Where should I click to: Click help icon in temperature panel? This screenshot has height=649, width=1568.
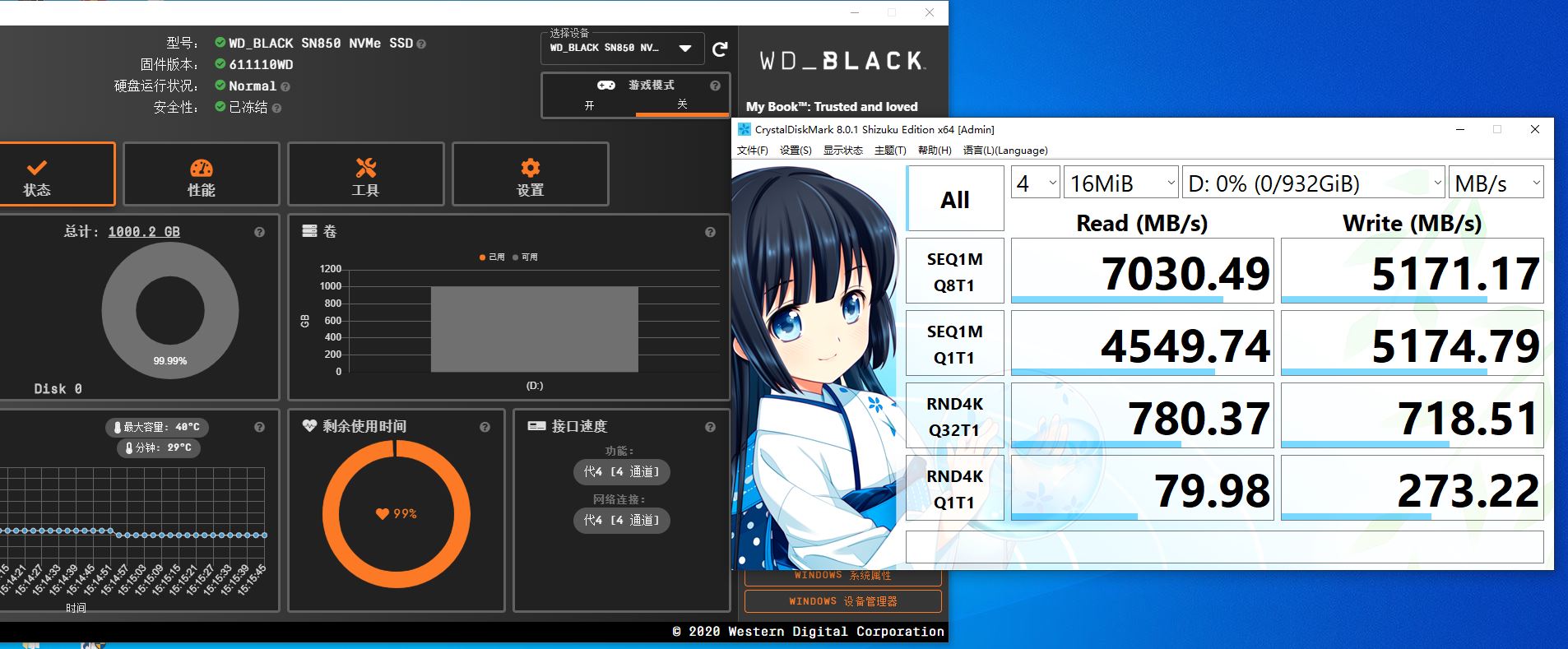click(259, 427)
